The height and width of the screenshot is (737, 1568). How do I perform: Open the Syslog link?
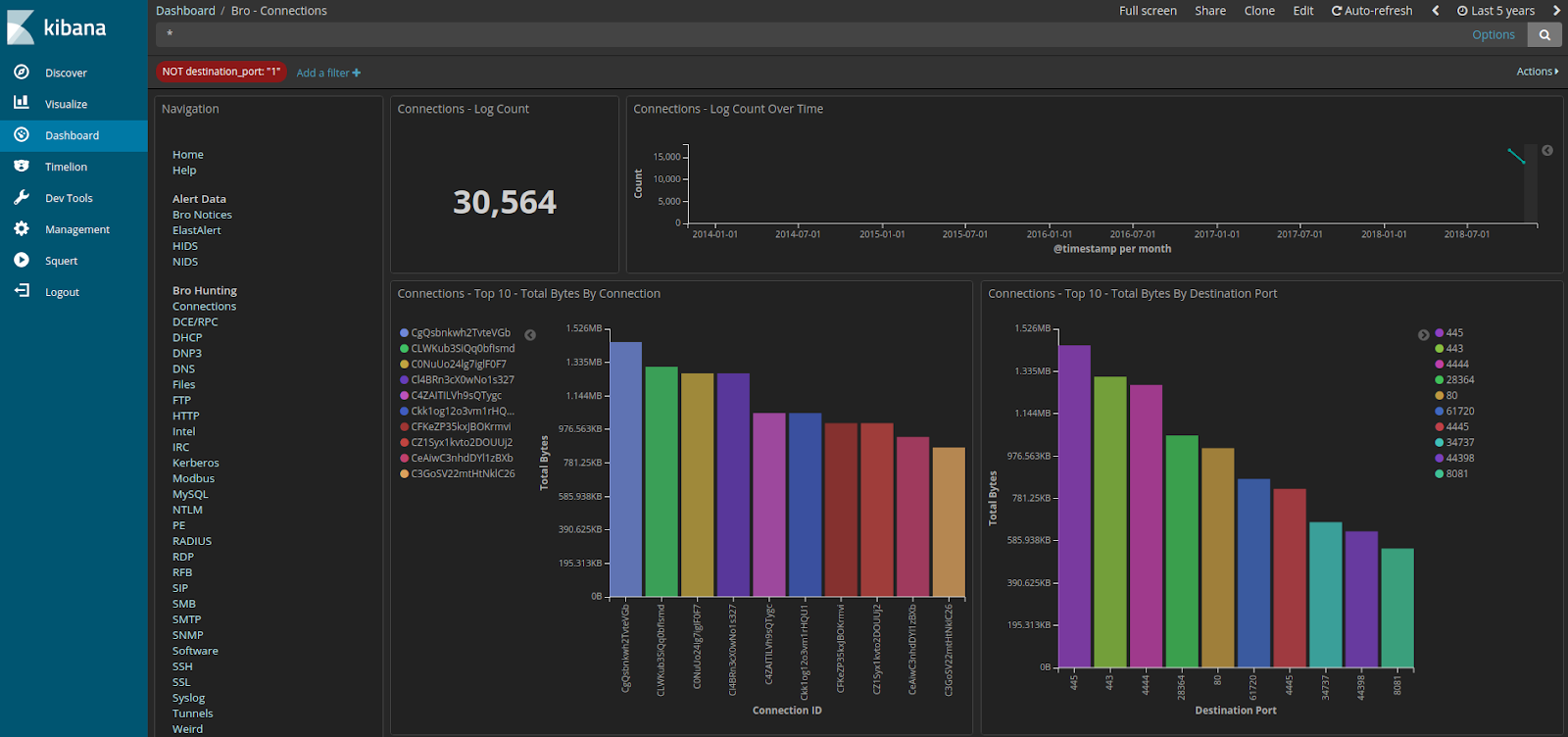pyautogui.click(x=189, y=698)
